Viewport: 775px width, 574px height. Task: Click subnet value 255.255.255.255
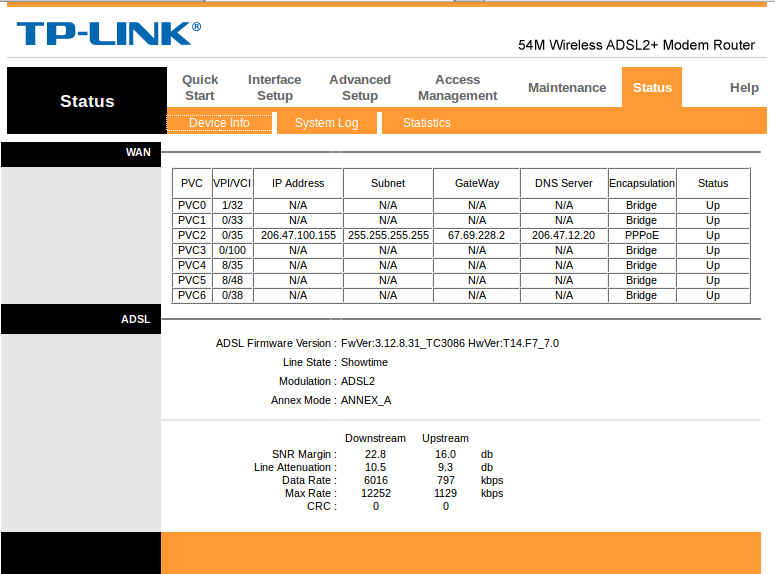pos(388,235)
